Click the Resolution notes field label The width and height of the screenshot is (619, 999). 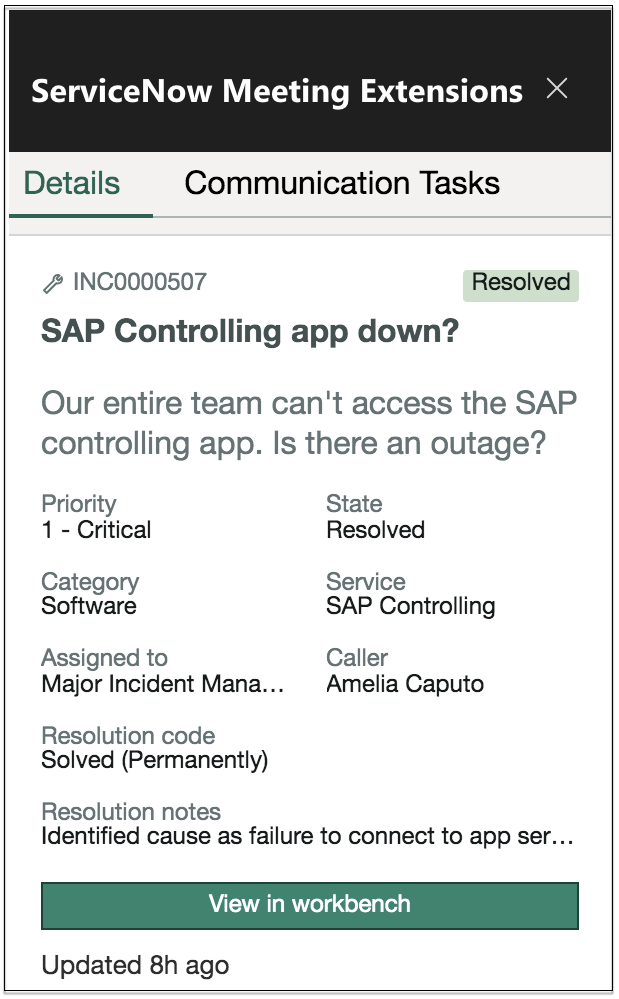pyautogui.click(x=131, y=812)
